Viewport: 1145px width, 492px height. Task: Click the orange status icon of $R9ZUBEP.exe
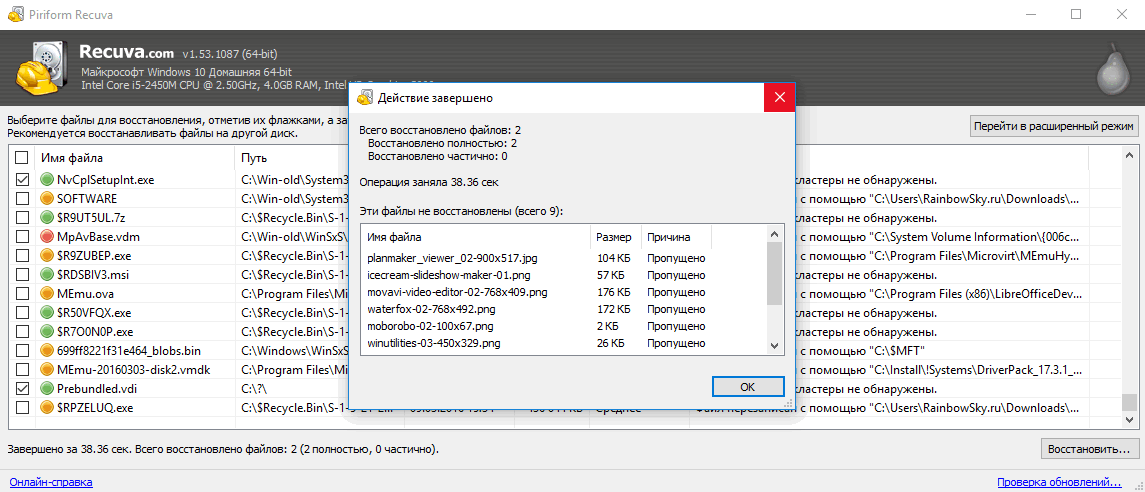[47, 255]
